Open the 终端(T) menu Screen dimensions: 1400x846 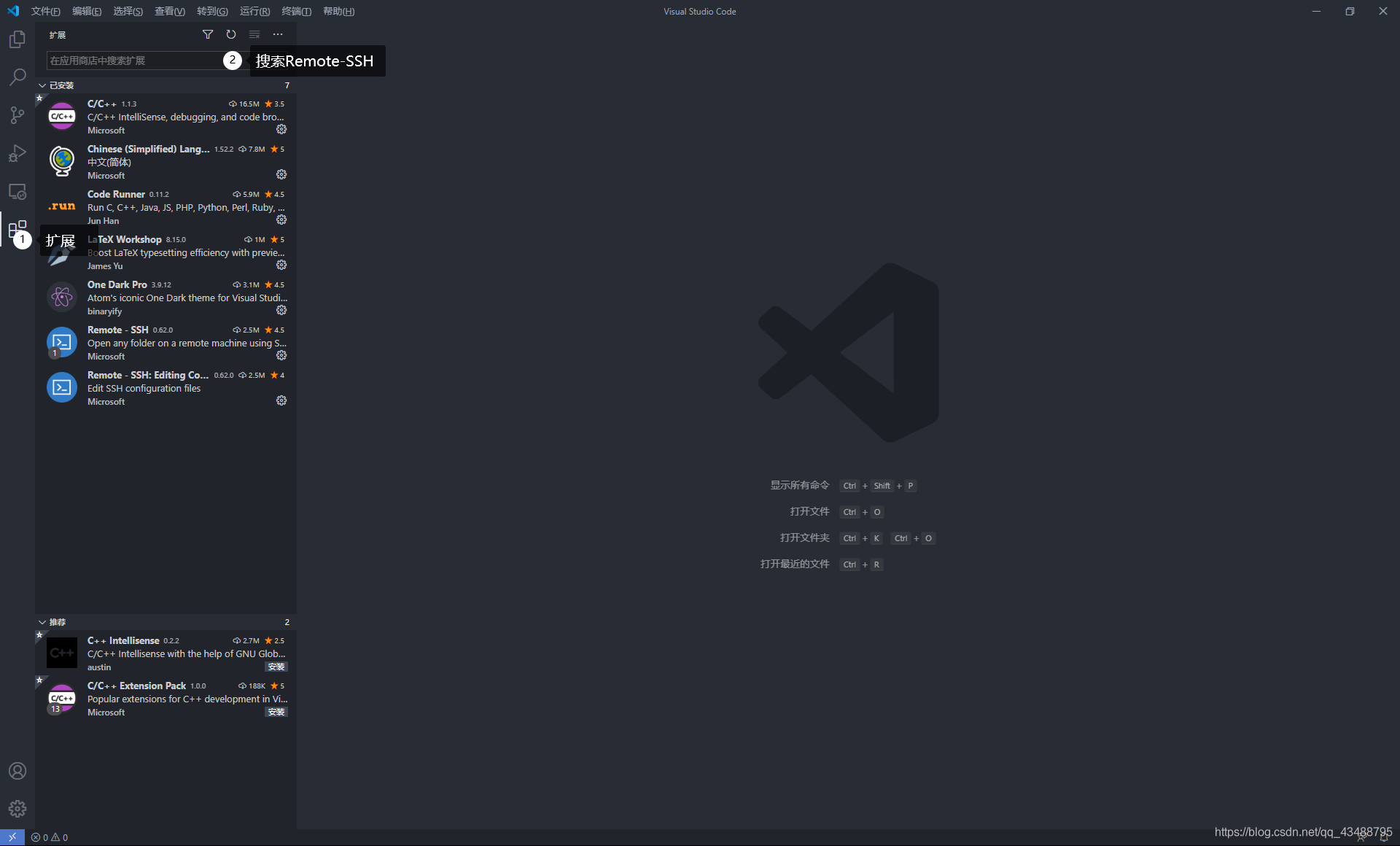click(x=296, y=11)
